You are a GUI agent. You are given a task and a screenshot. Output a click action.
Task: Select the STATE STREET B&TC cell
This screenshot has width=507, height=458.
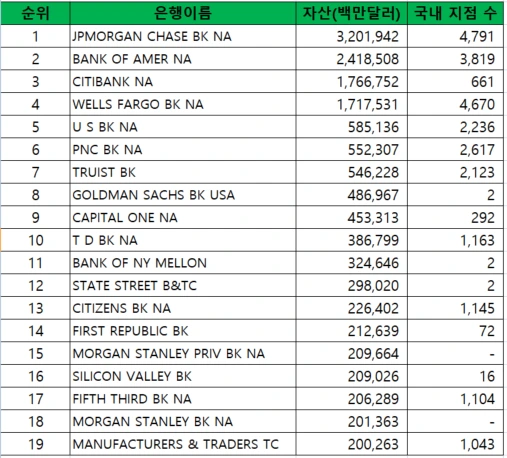[x=183, y=286]
